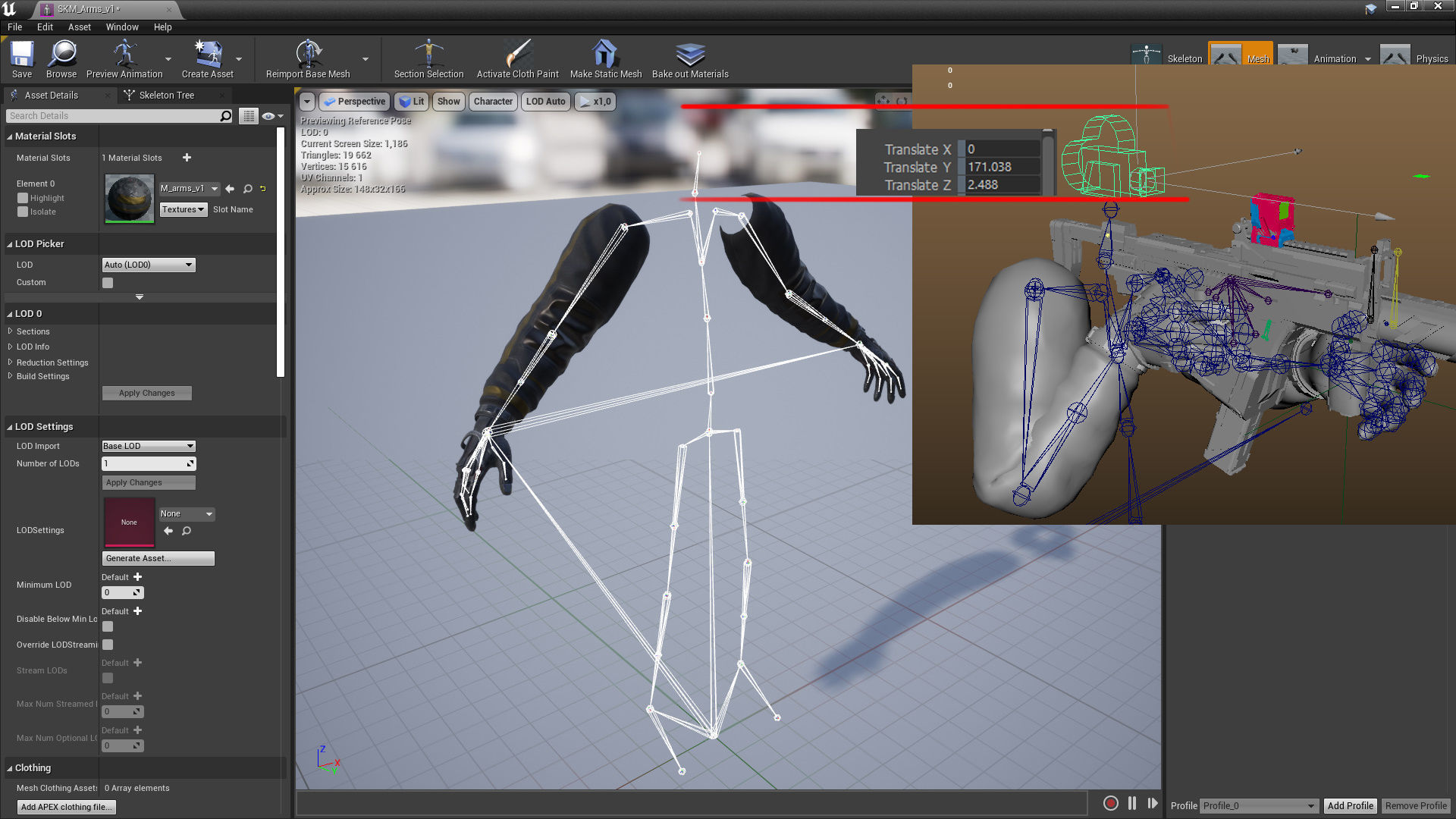Image resolution: width=1456 pixels, height=819 pixels.
Task: Click the Make Static Mesh icon
Action: pos(605,55)
